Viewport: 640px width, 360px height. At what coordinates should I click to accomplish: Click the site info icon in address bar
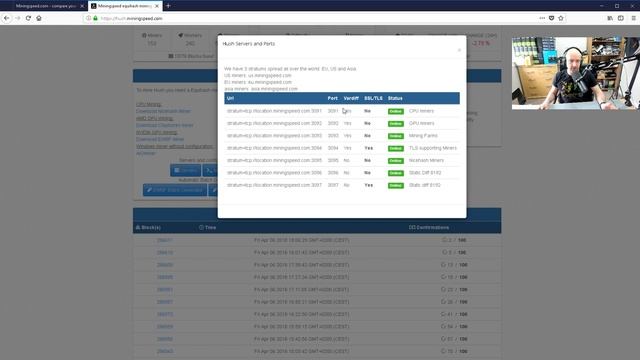pos(89,18)
